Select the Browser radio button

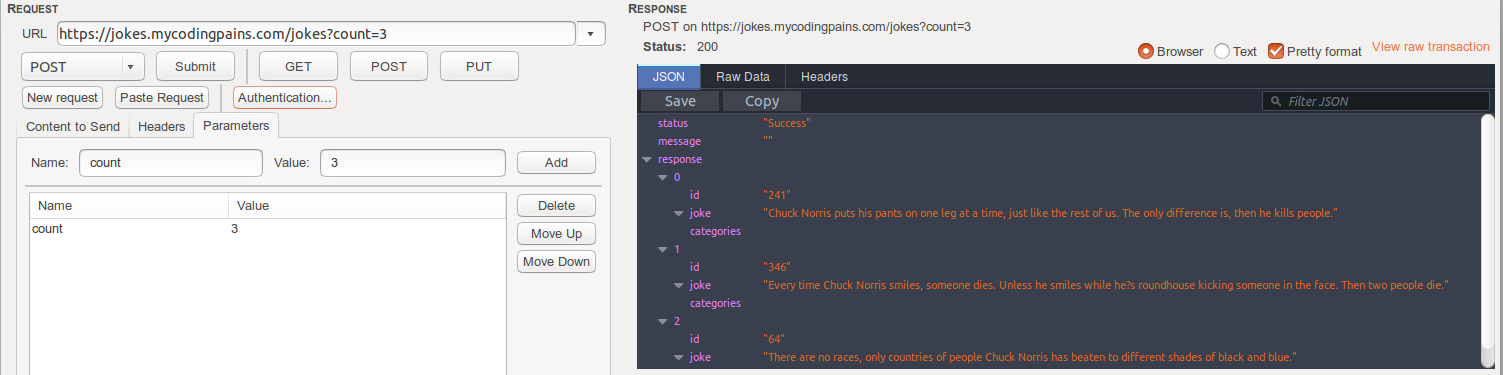pyautogui.click(x=1146, y=51)
